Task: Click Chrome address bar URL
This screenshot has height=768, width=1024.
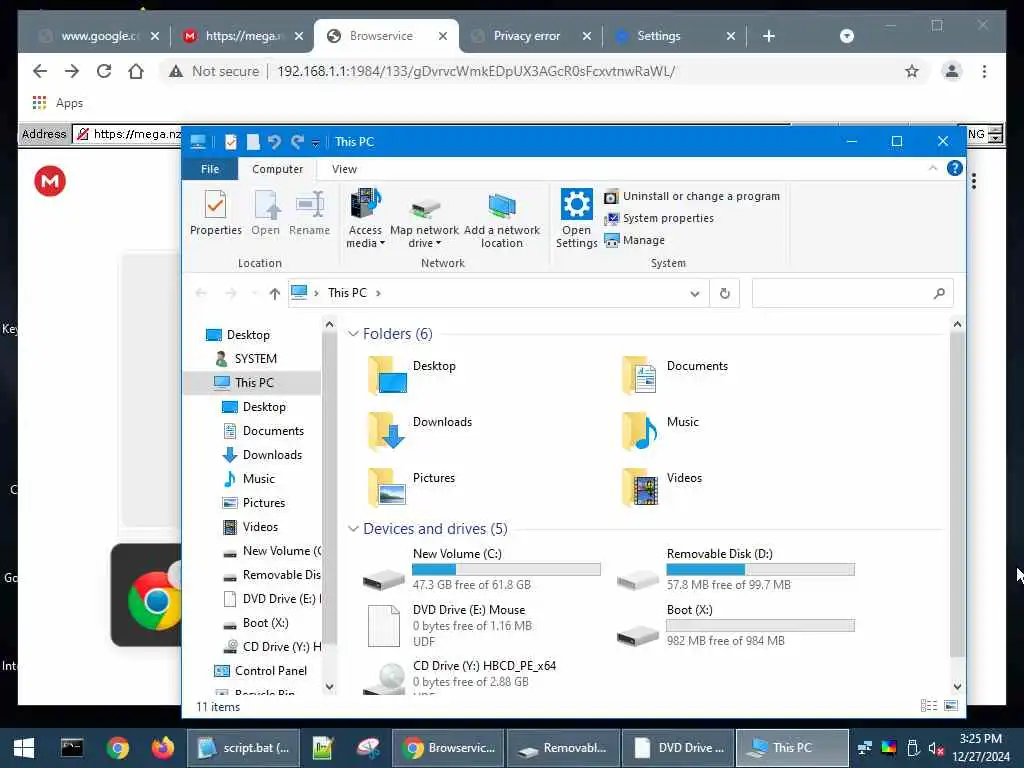Action: [476, 71]
